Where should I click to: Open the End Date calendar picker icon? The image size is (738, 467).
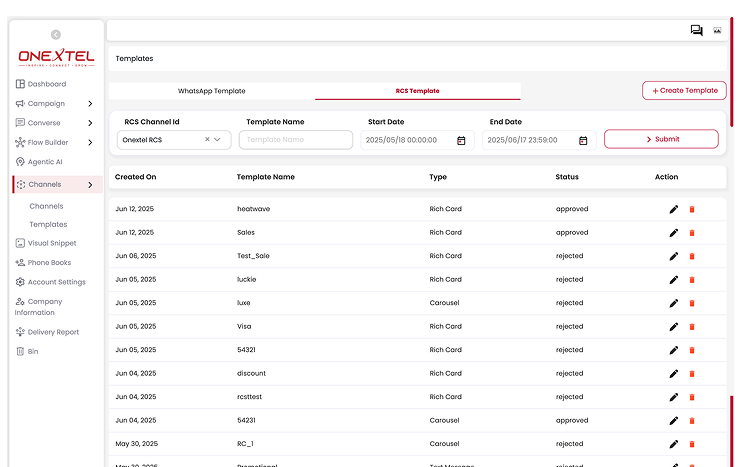click(583, 140)
